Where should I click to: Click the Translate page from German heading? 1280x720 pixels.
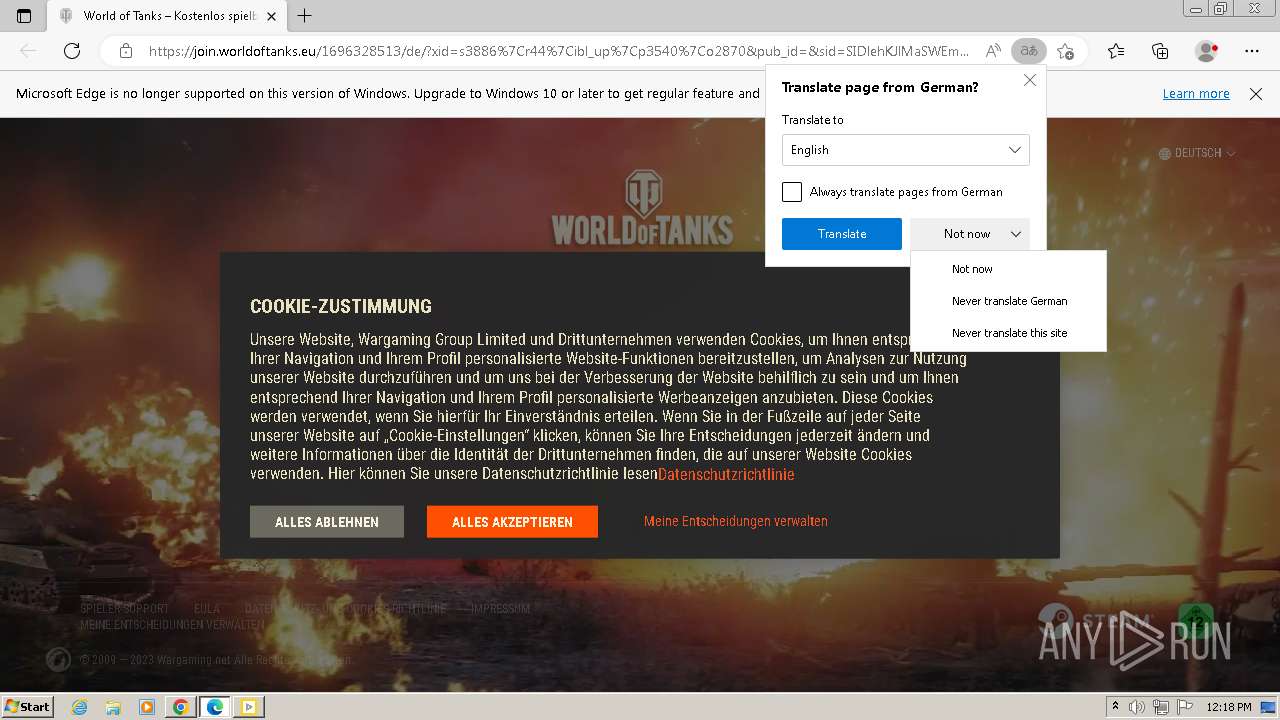[x=880, y=87]
